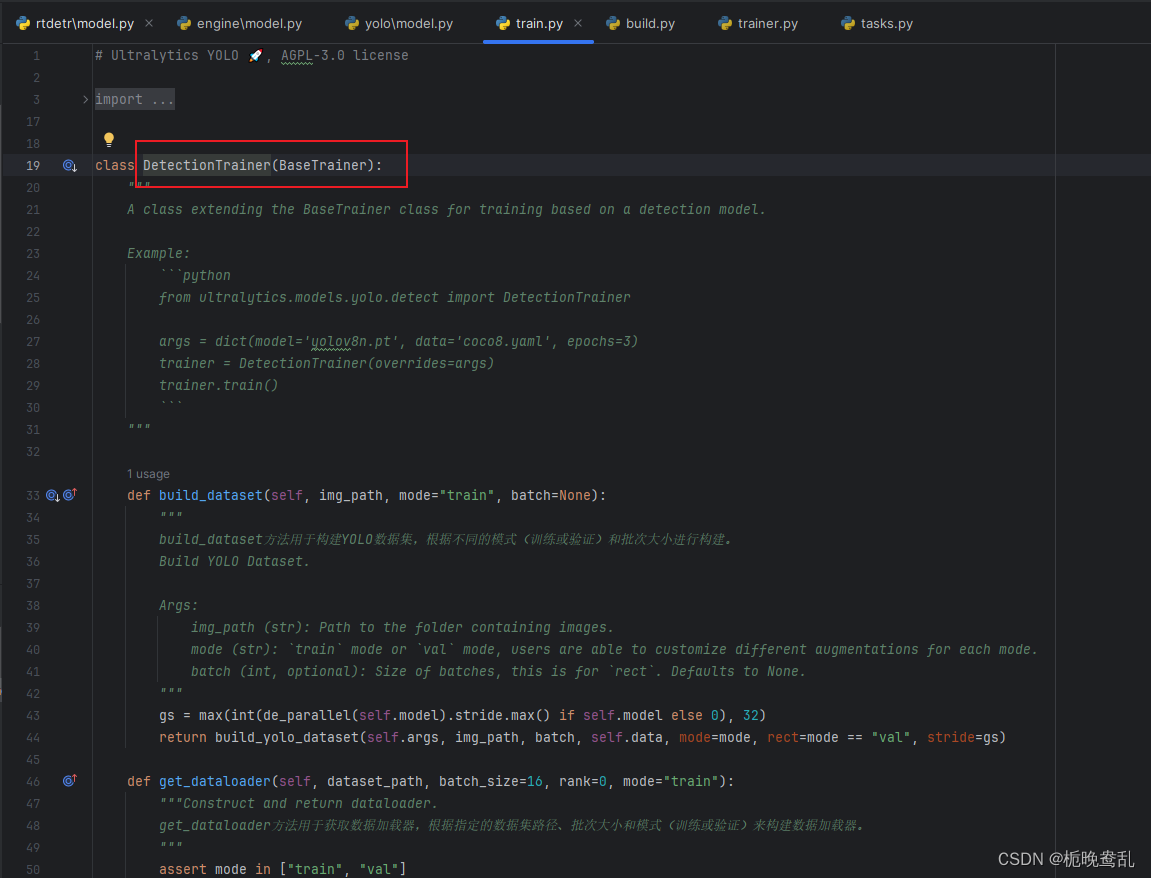Screen dimensions: 1151x878
Task: Click the get_dataloader method name
Action: coord(215,782)
